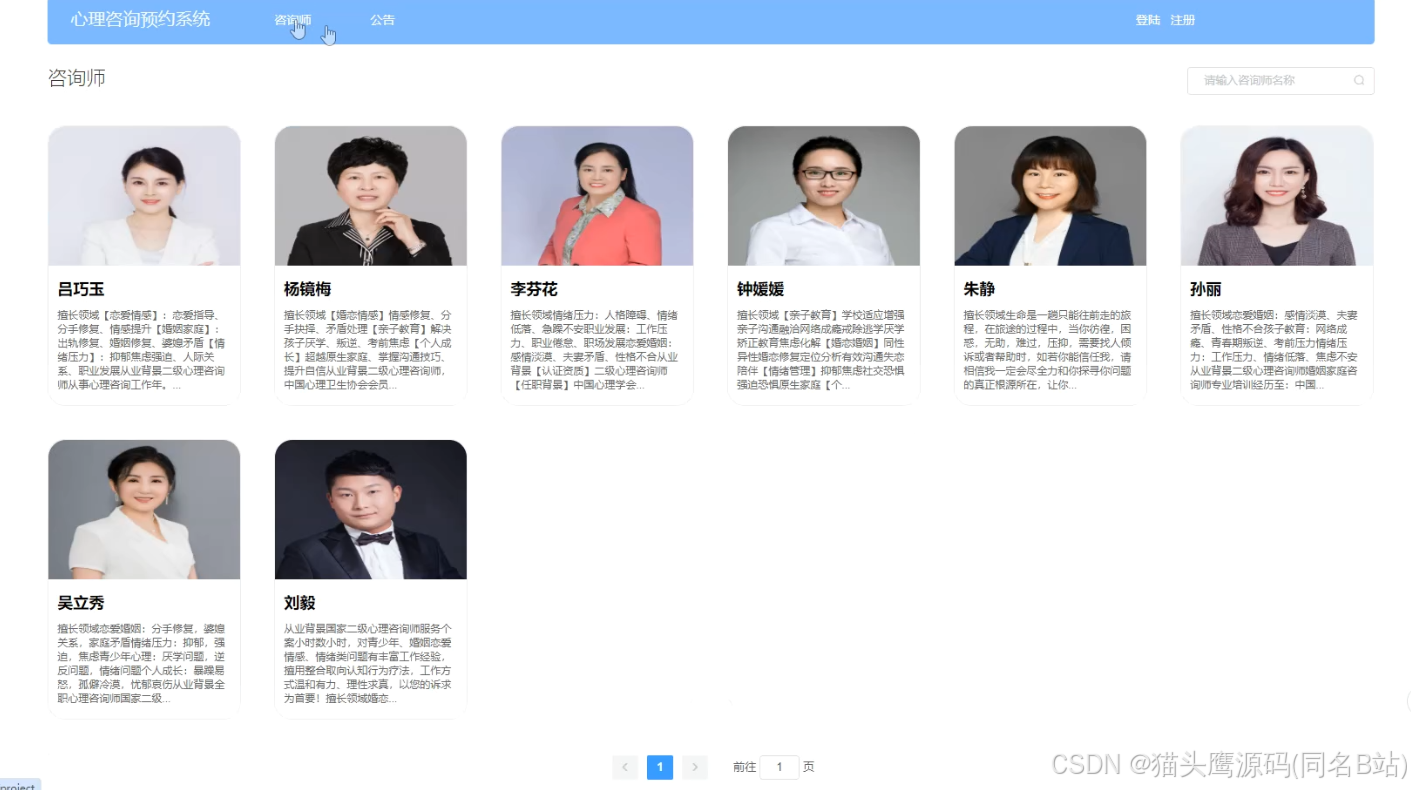Open 吴立秀's profile photo
The width and height of the screenshot is (1411, 790).
click(x=144, y=510)
